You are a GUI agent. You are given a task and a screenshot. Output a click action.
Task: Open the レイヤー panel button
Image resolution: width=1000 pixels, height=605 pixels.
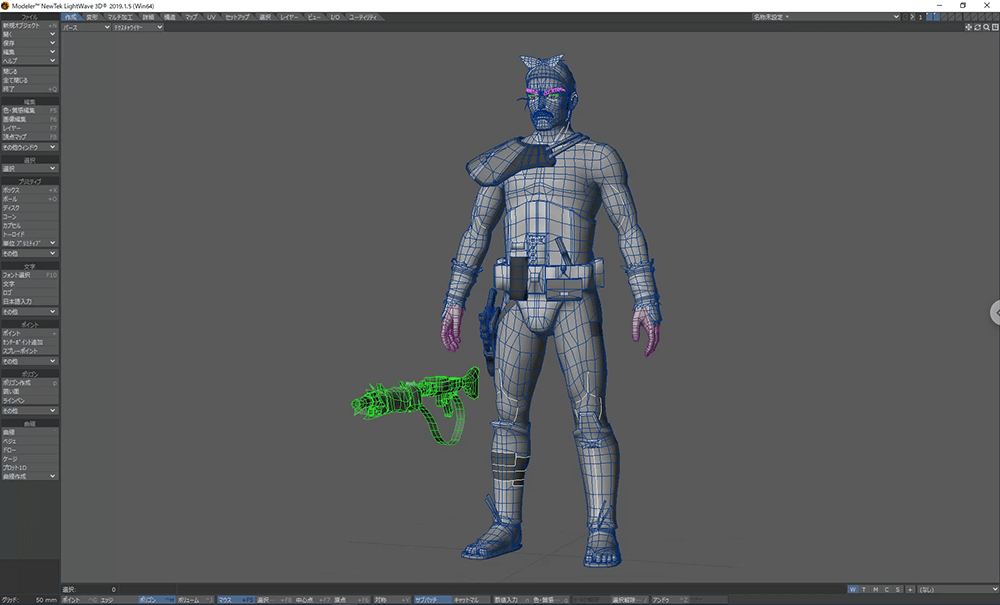tap(29, 128)
